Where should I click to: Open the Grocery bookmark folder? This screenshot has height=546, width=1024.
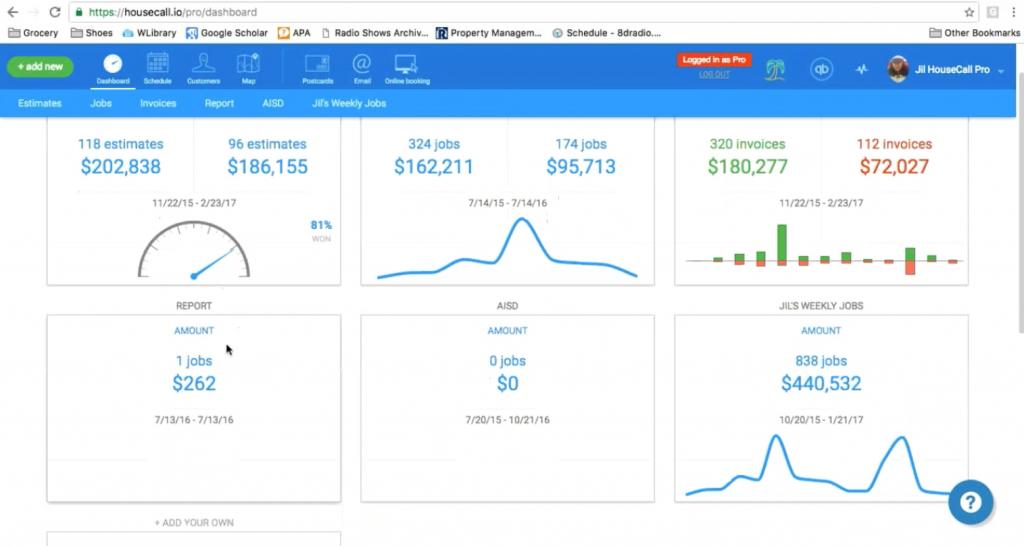click(x=33, y=33)
